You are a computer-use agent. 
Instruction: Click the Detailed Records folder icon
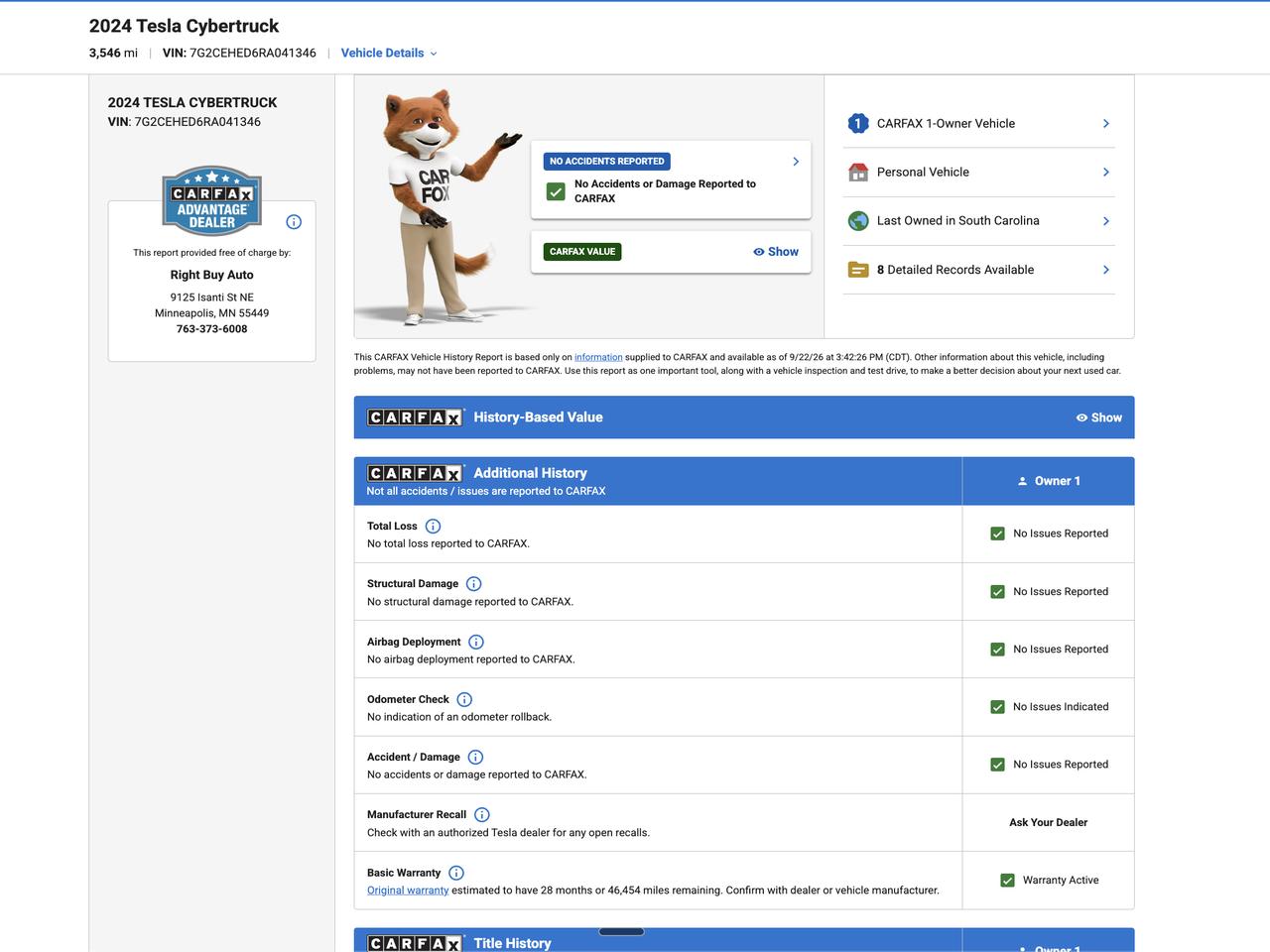tap(858, 270)
